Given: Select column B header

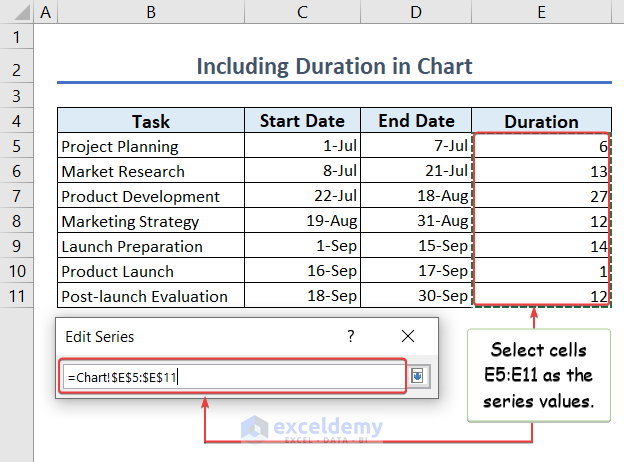Looking at the screenshot, I should pyautogui.click(x=150, y=13).
